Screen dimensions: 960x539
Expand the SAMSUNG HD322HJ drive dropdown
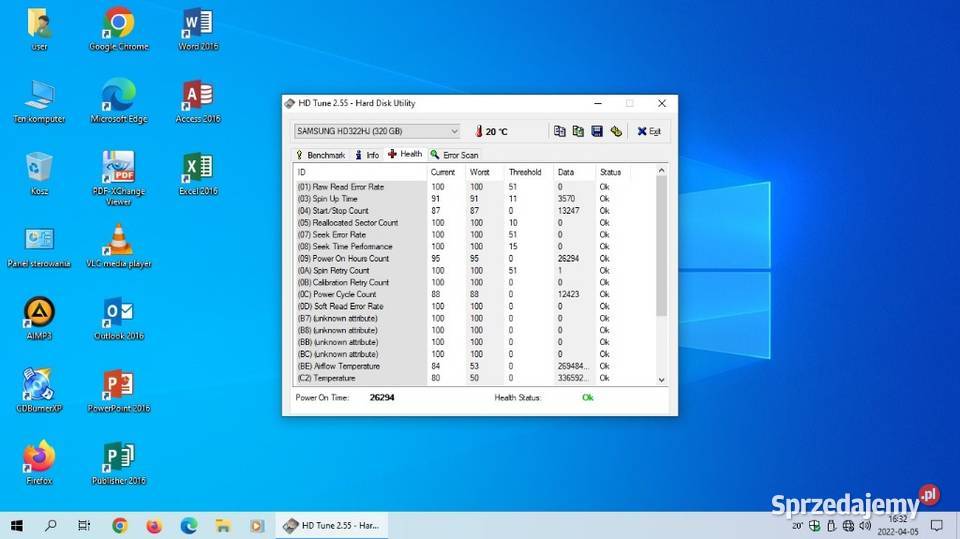click(454, 131)
